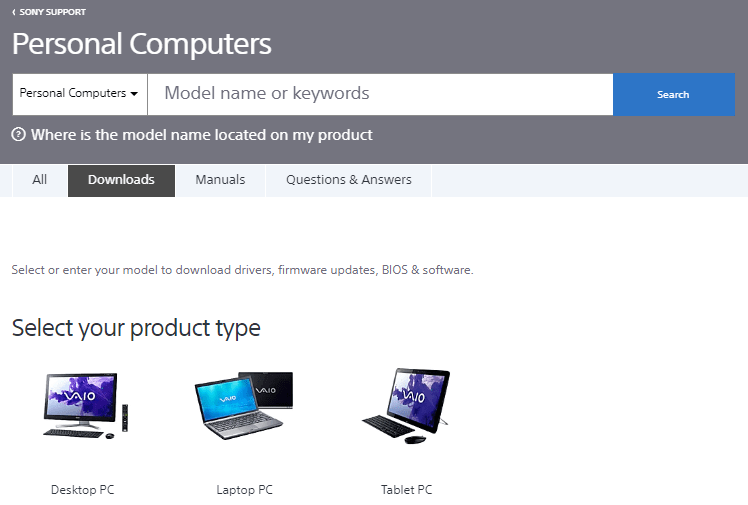Go to the Manuals tab
Viewport: 748px width, 505px height.
tap(220, 180)
